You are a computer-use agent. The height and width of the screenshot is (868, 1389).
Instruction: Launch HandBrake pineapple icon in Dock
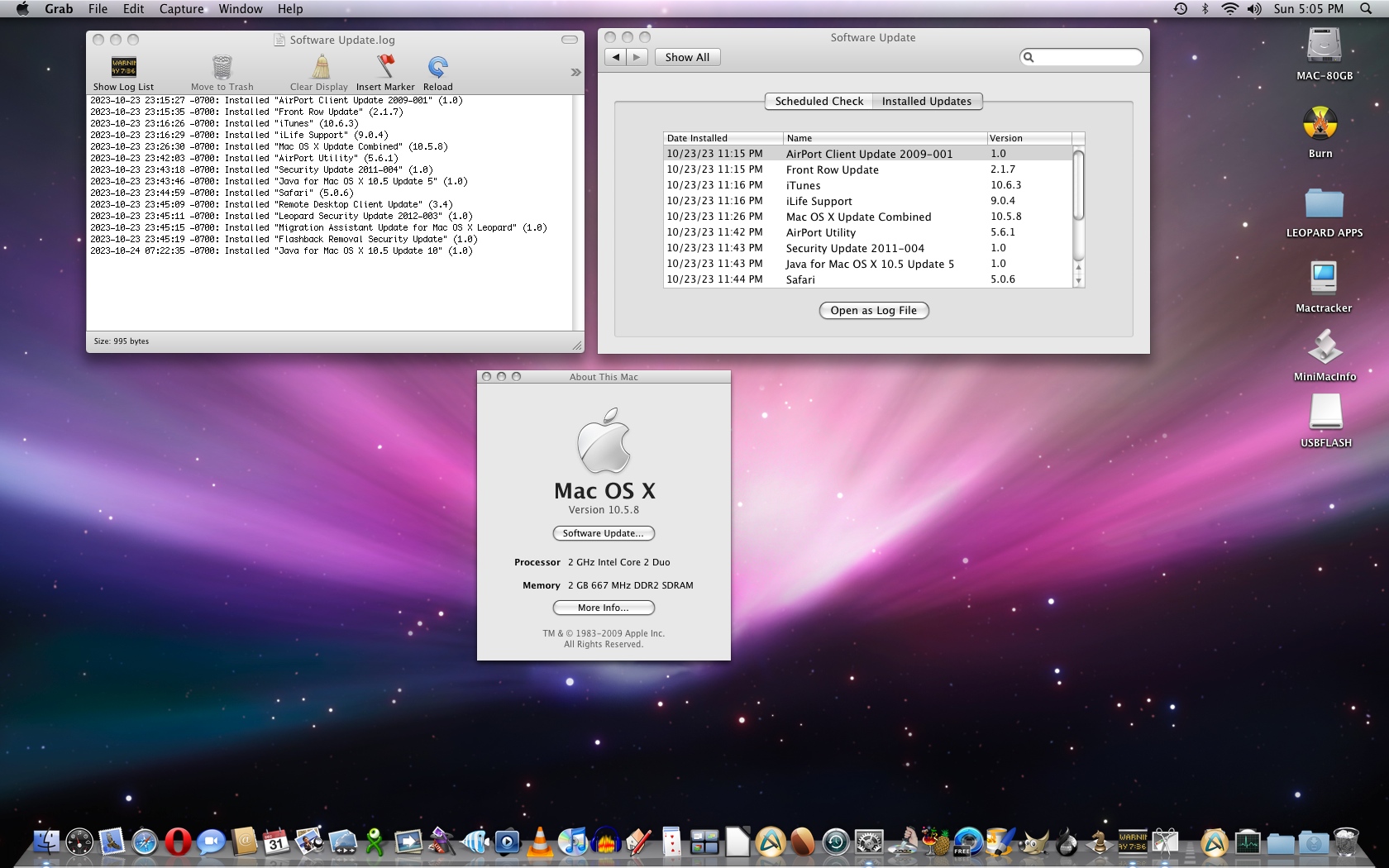pyautogui.click(x=935, y=842)
